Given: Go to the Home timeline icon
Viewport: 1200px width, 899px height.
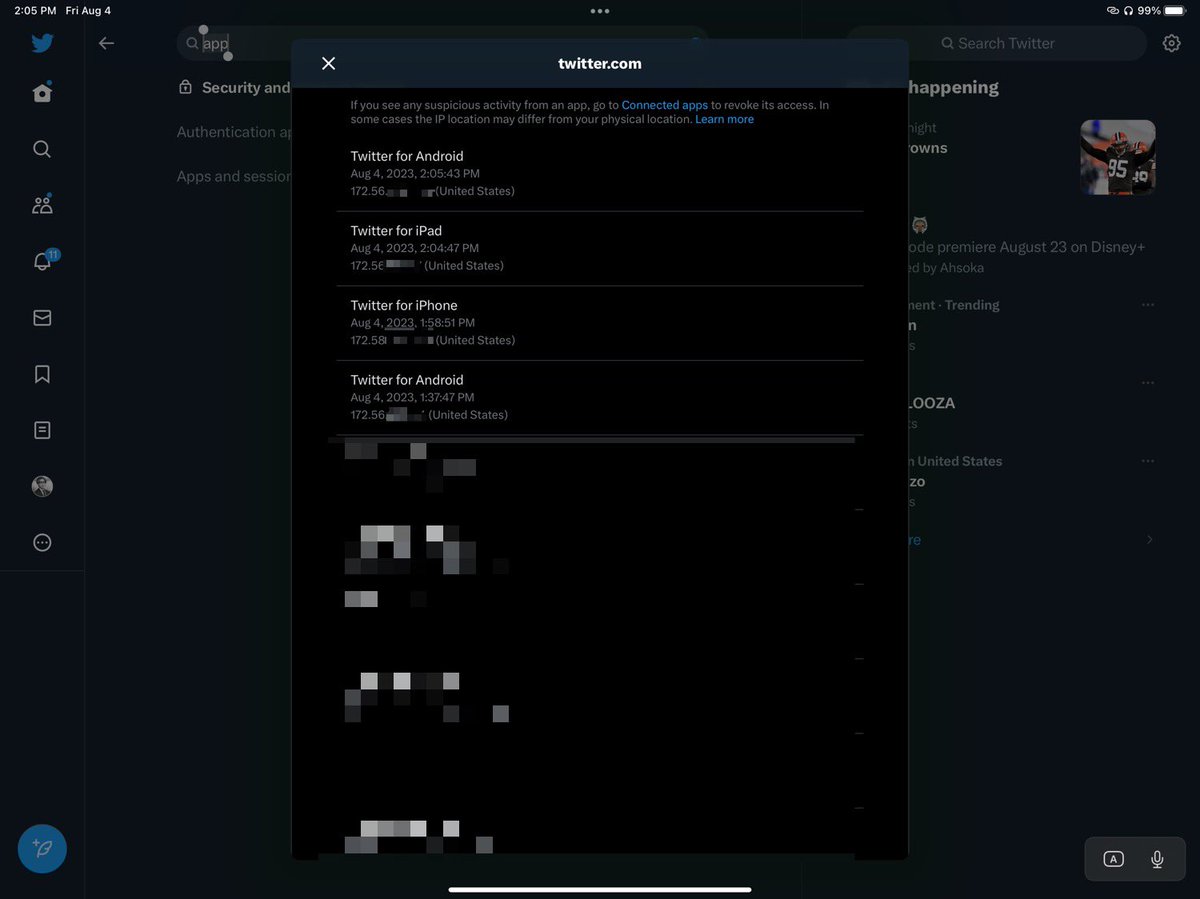Looking at the screenshot, I should pyautogui.click(x=42, y=92).
